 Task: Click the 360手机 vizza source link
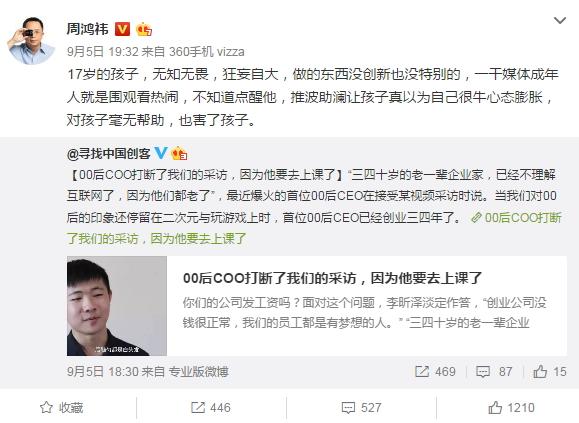207,51
